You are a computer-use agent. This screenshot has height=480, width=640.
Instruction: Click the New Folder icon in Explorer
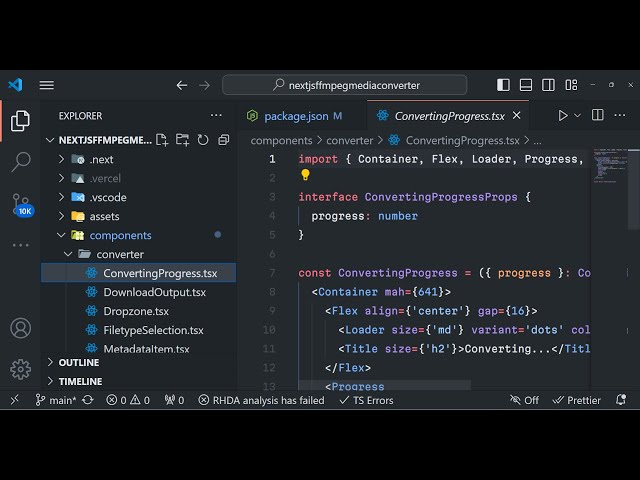(x=184, y=140)
